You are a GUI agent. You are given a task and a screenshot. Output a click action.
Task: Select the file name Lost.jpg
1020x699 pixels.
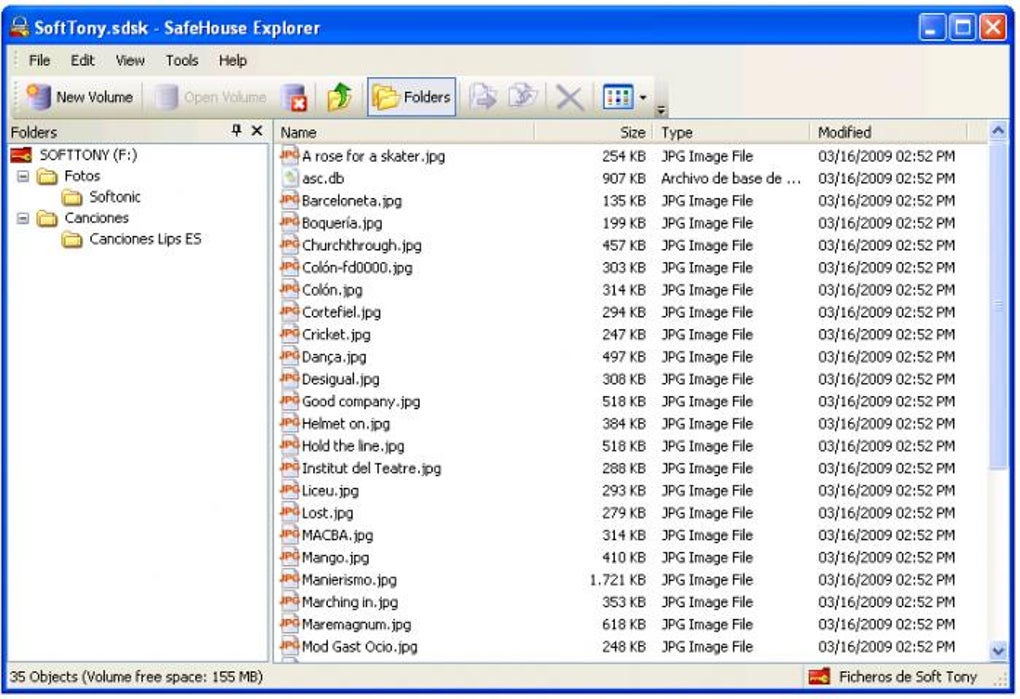[327, 513]
